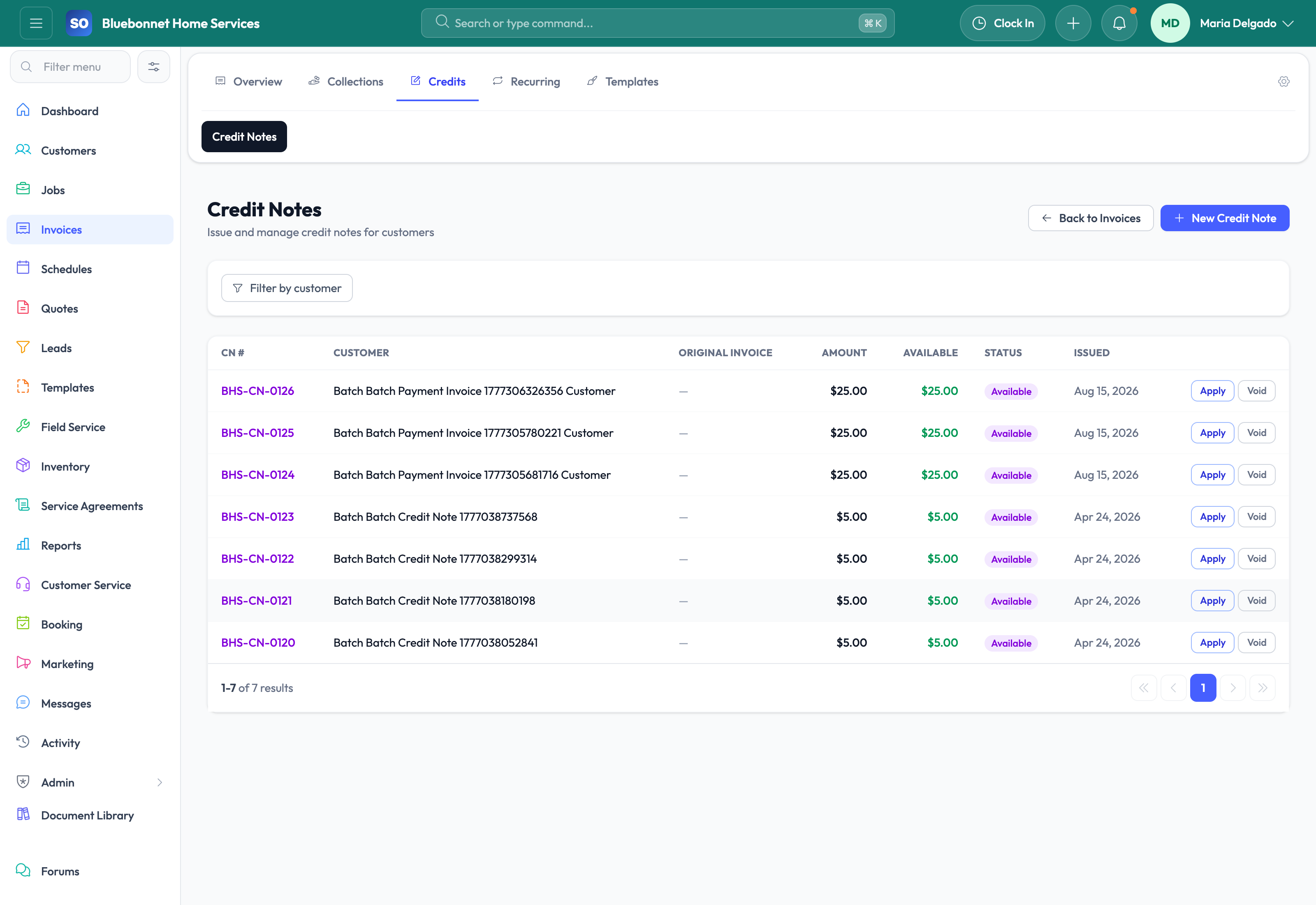The image size is (1316, 905).
Task: Select Invoices in the sidebar
Action: [x=90, y=230]
